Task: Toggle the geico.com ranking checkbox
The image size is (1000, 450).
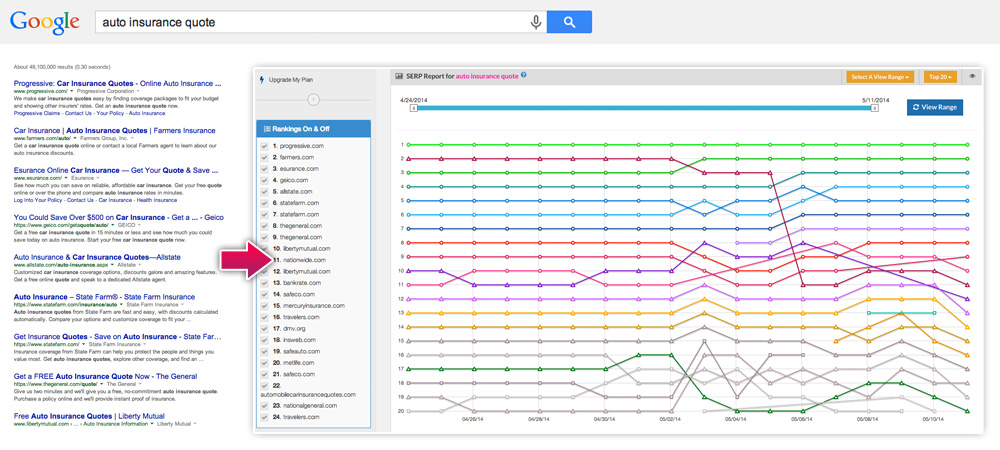Action: tap(264, 180)
